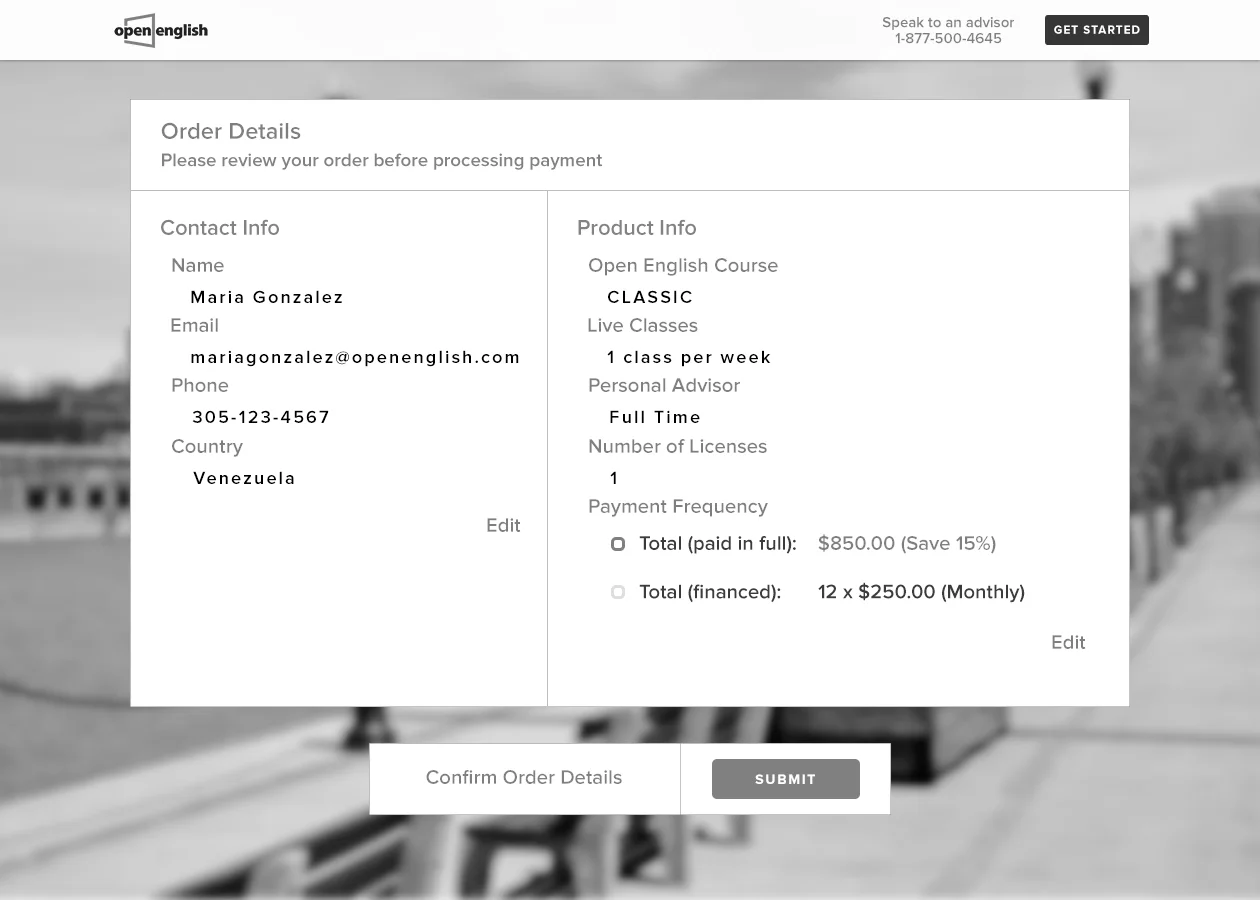1260x900 pixels.
Task: Select the Total (paid in full) radio button
Action: 618,544
